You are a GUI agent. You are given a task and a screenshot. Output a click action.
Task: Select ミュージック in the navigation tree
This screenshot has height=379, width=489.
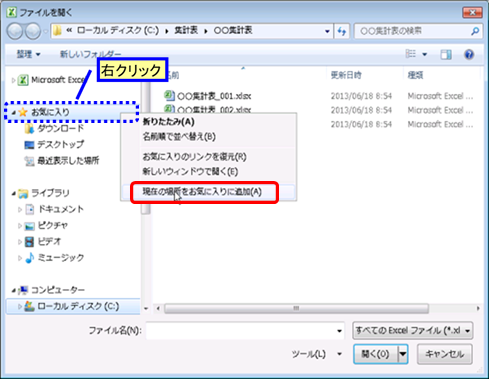coord(61,258)
